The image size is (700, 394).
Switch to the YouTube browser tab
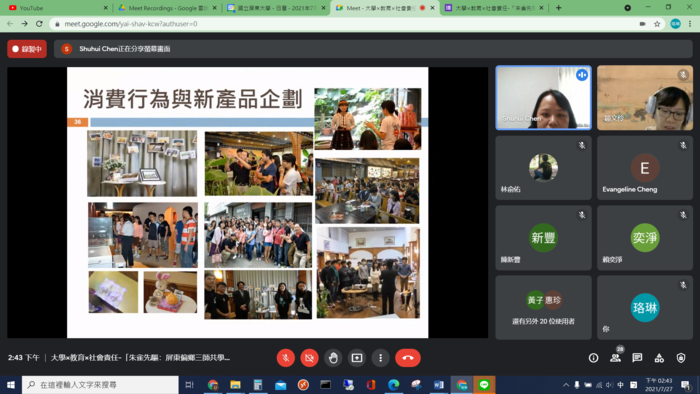pos(57,8)
